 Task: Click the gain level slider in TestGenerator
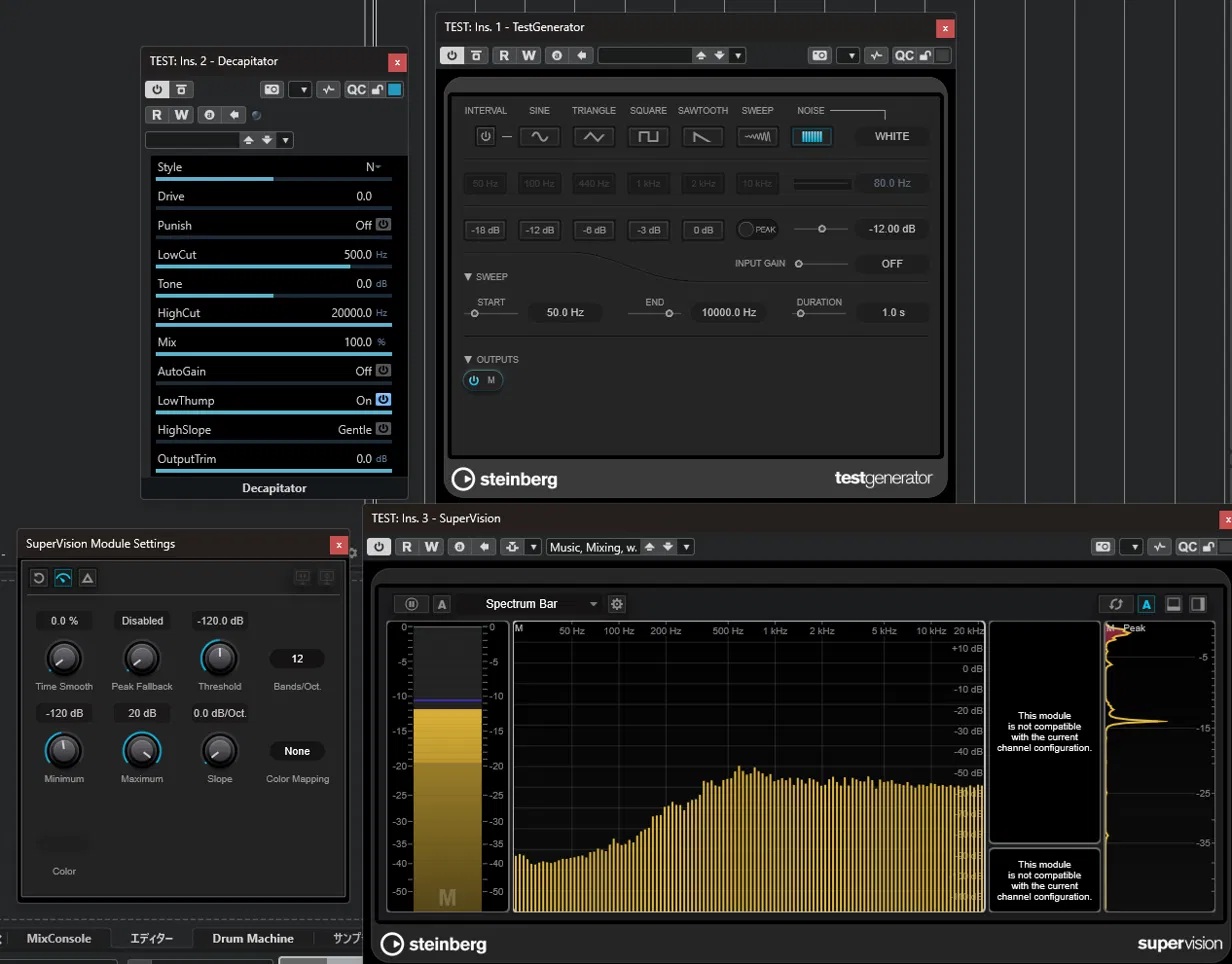click(821, 229)
